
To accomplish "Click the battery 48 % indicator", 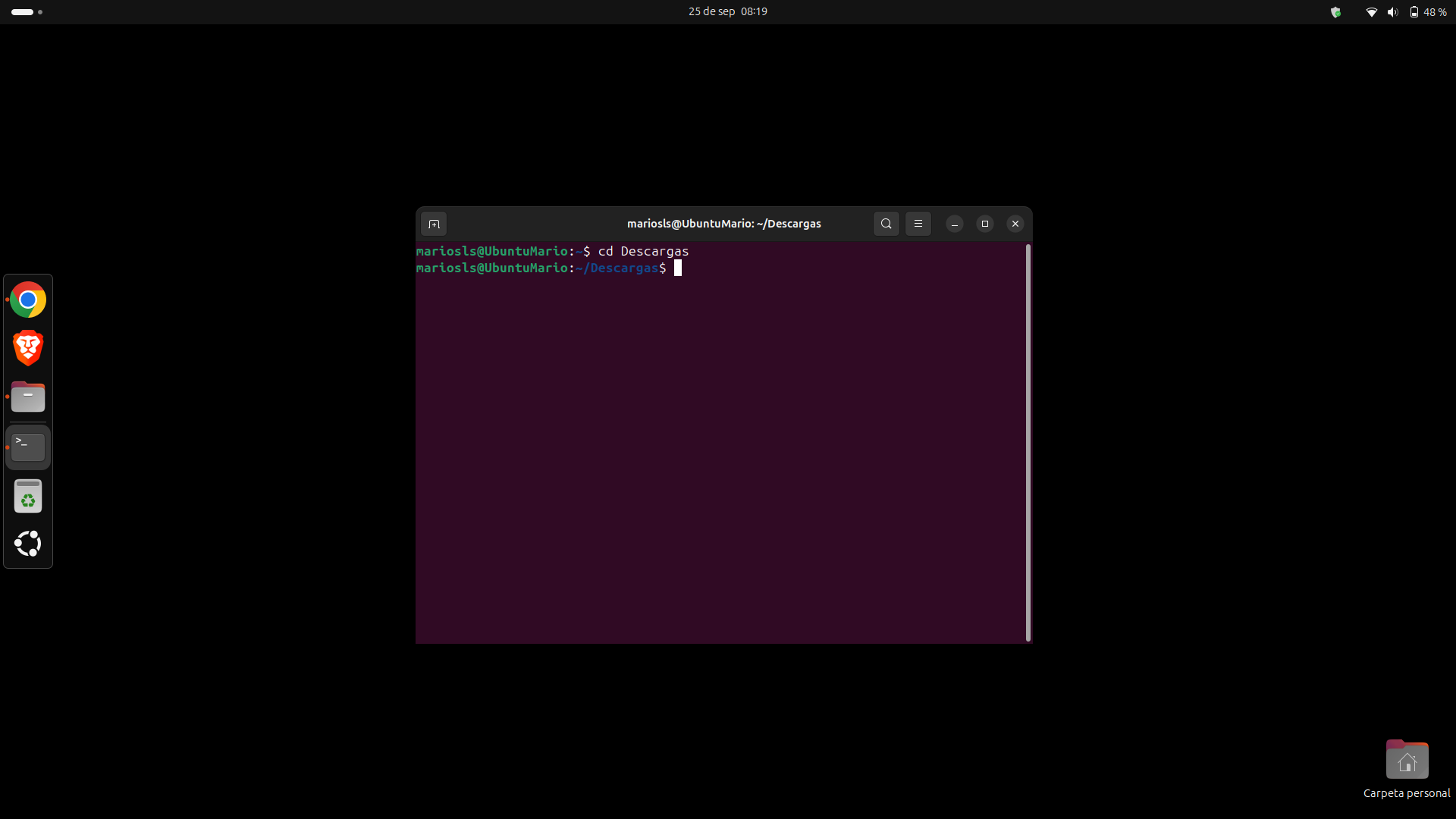I will point(1429,12).
